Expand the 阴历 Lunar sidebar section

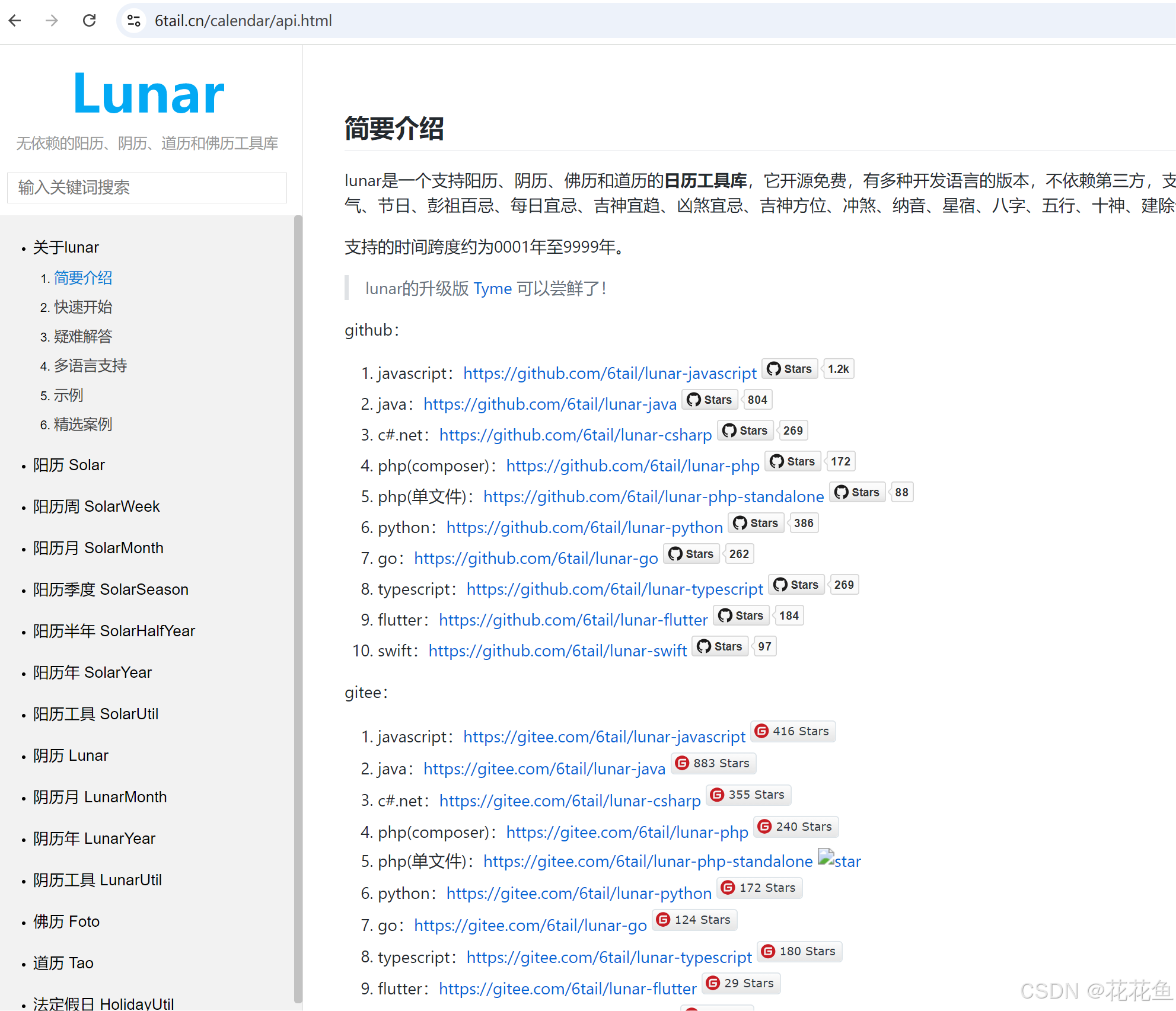click(71, 755)
